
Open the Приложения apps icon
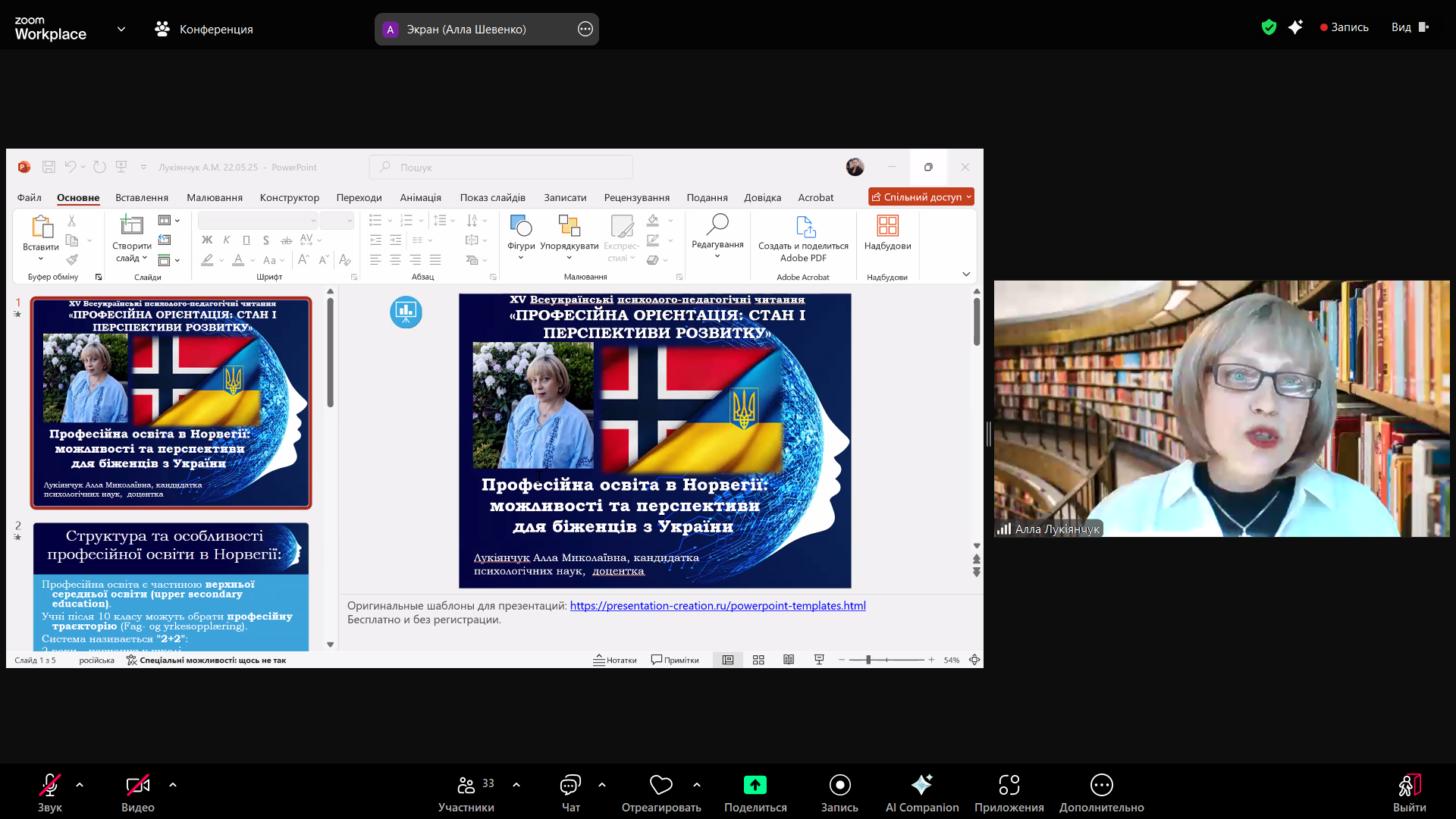[x=1009, y=785]
